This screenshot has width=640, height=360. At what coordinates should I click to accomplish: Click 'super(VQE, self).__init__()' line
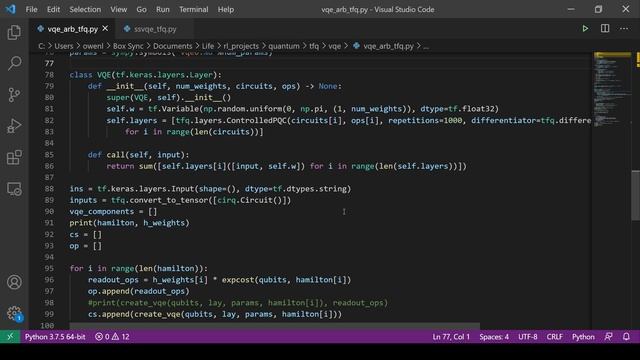coord(169,98)
